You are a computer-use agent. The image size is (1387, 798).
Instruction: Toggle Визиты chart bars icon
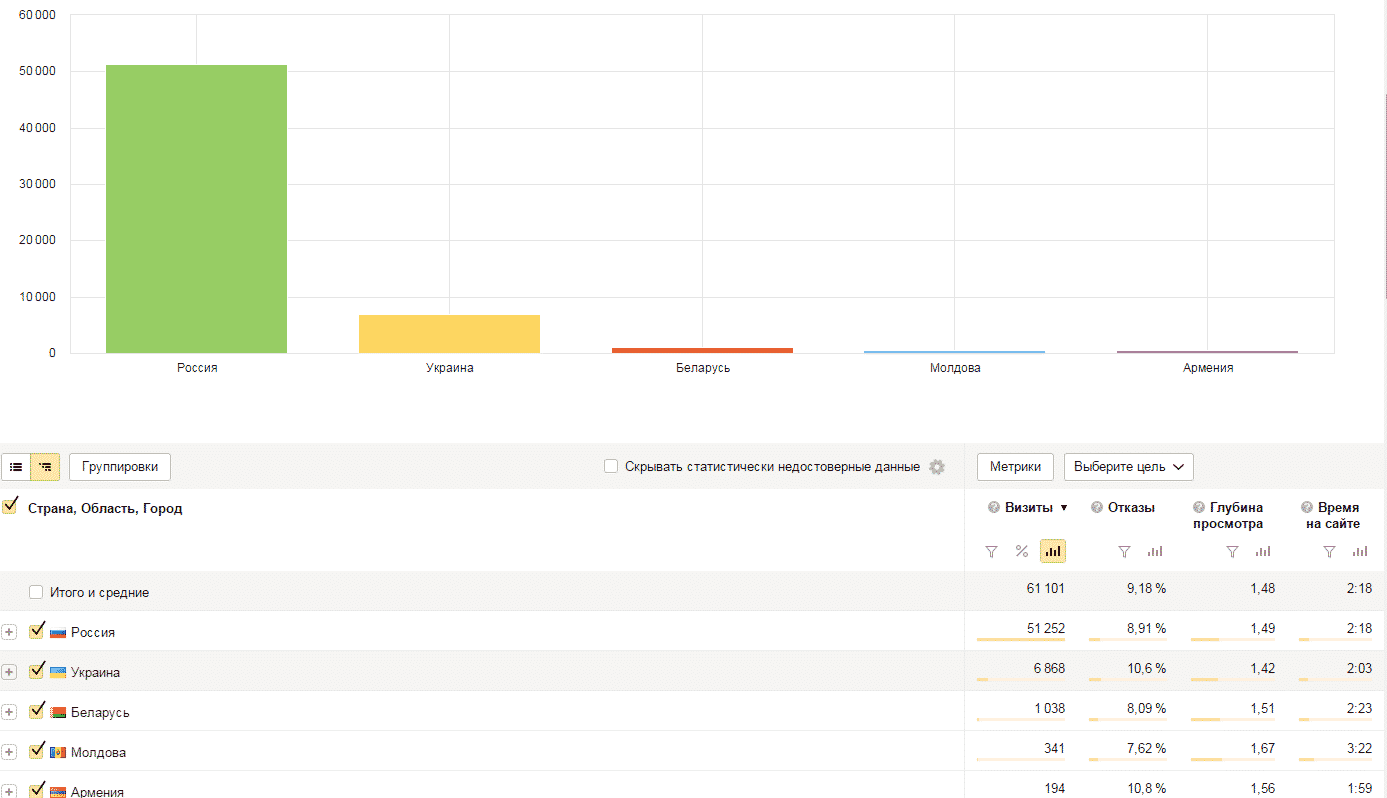click(1053, 551)
